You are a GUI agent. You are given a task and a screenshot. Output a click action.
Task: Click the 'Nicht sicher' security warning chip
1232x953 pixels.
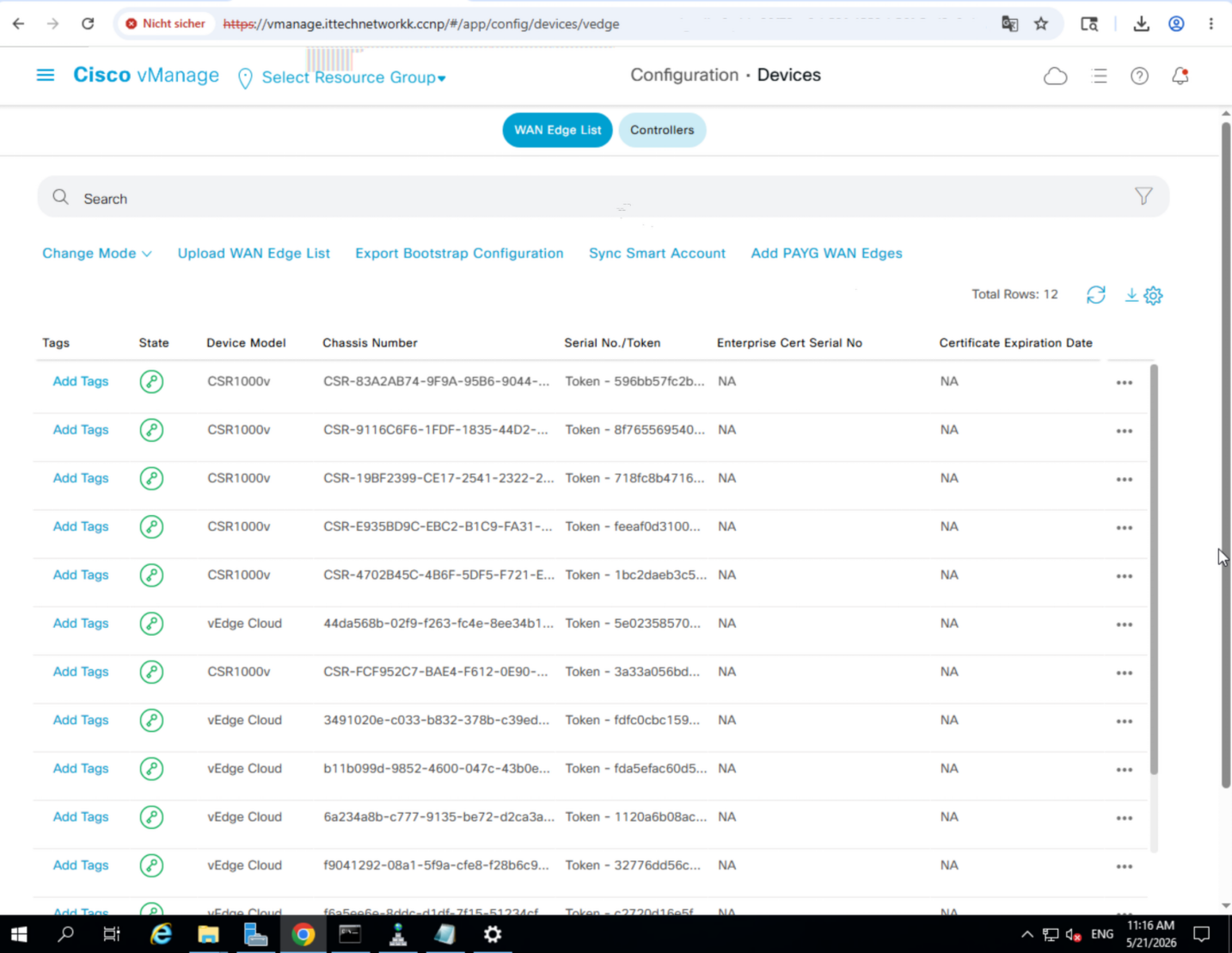click(x=165, y=24)
